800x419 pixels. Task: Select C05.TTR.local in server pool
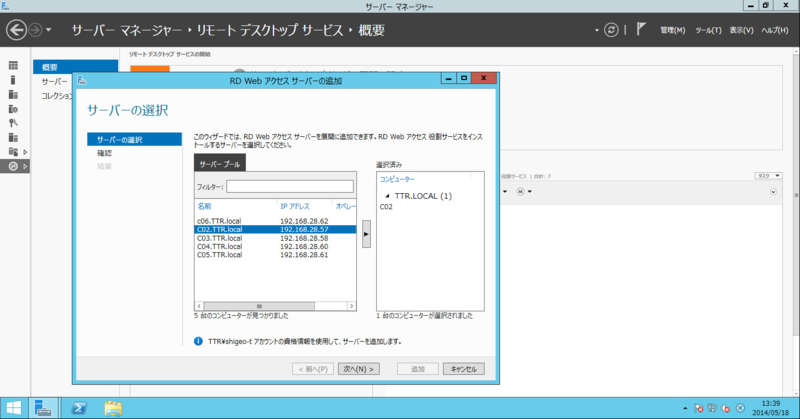point(219,254)
